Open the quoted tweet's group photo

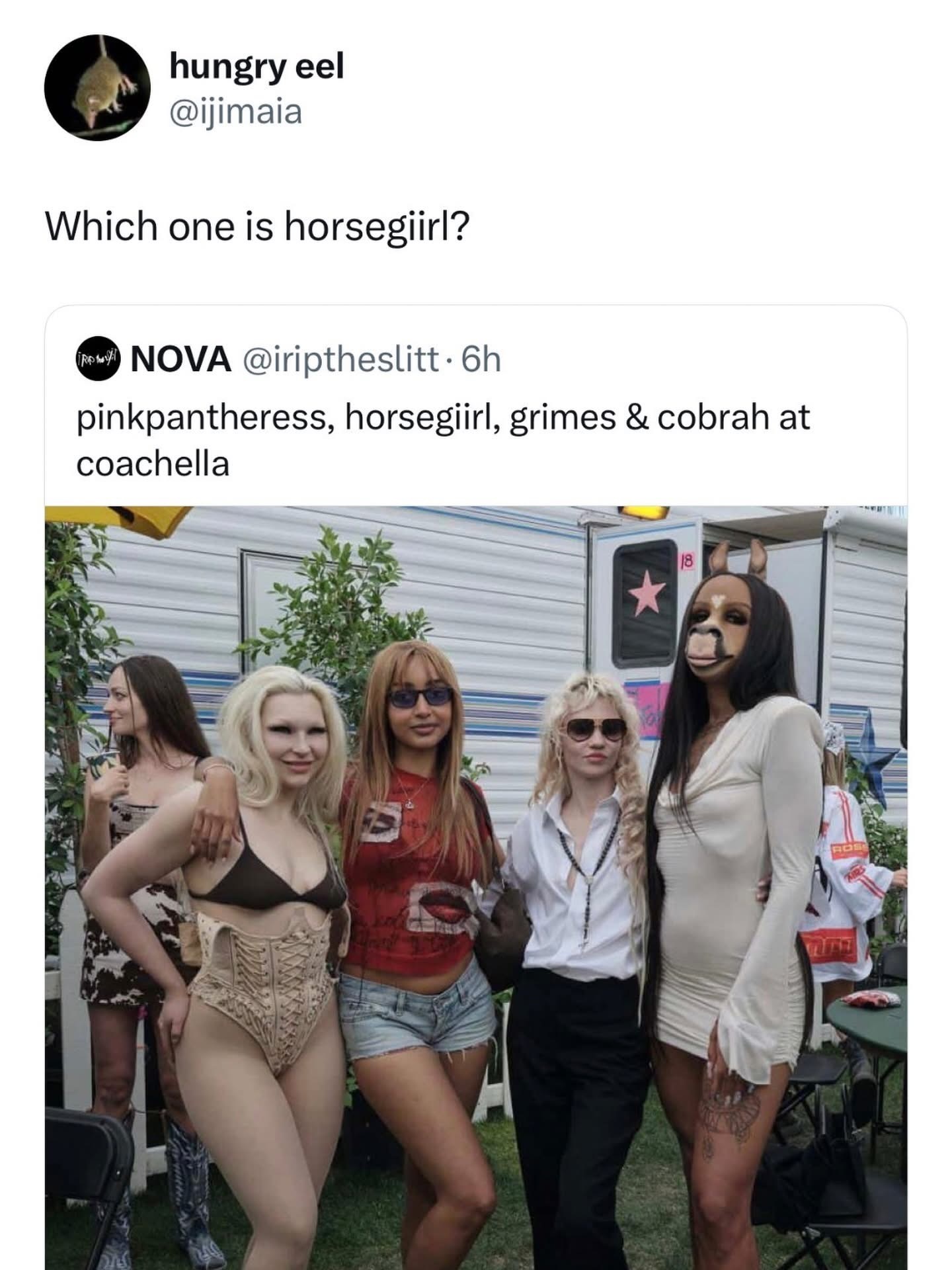pyautogui.click(x=476, y=886)
